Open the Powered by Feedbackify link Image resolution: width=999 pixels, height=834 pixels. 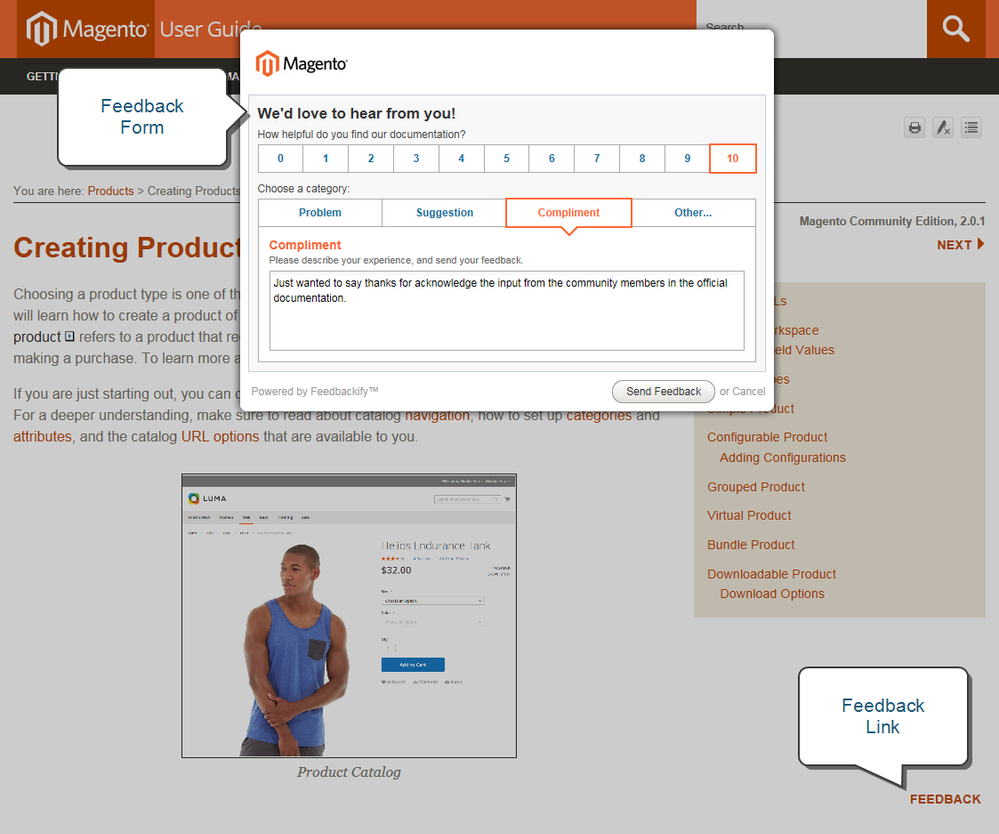click(315, 391)
